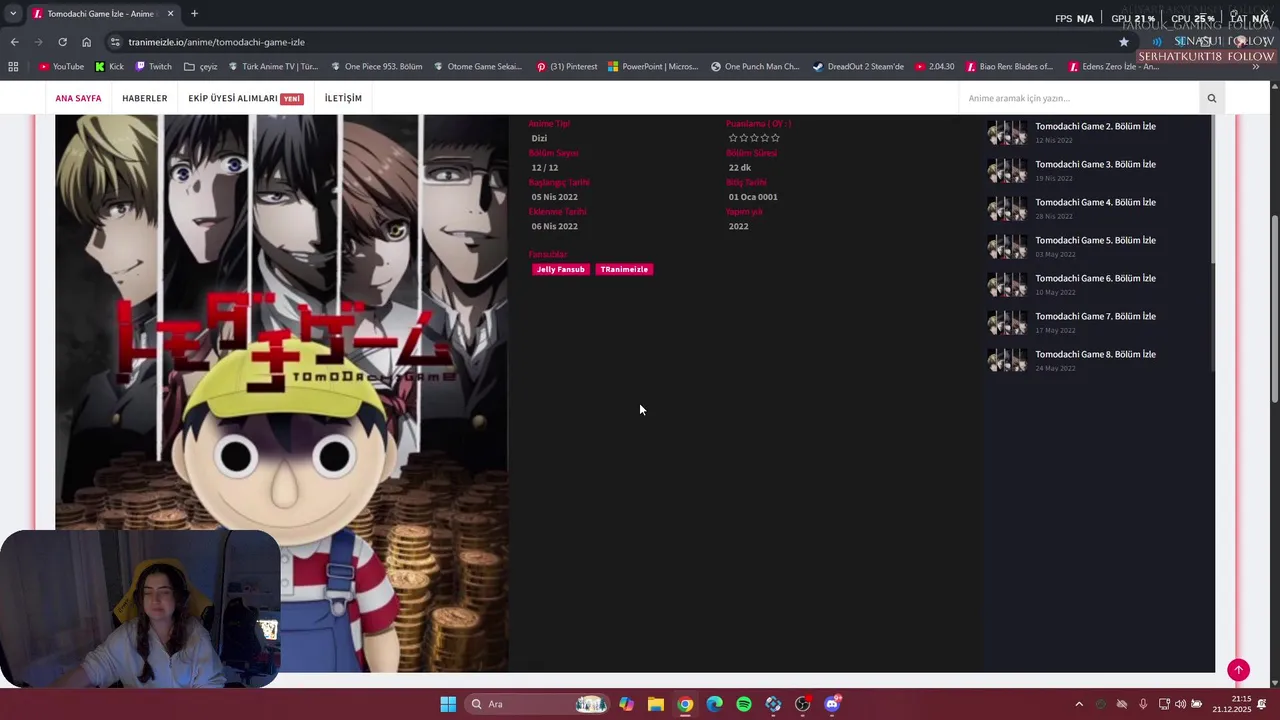This screenshot has height=720, width=1280.
Task: Open the Kick bookmark
Action: [109, 67]
